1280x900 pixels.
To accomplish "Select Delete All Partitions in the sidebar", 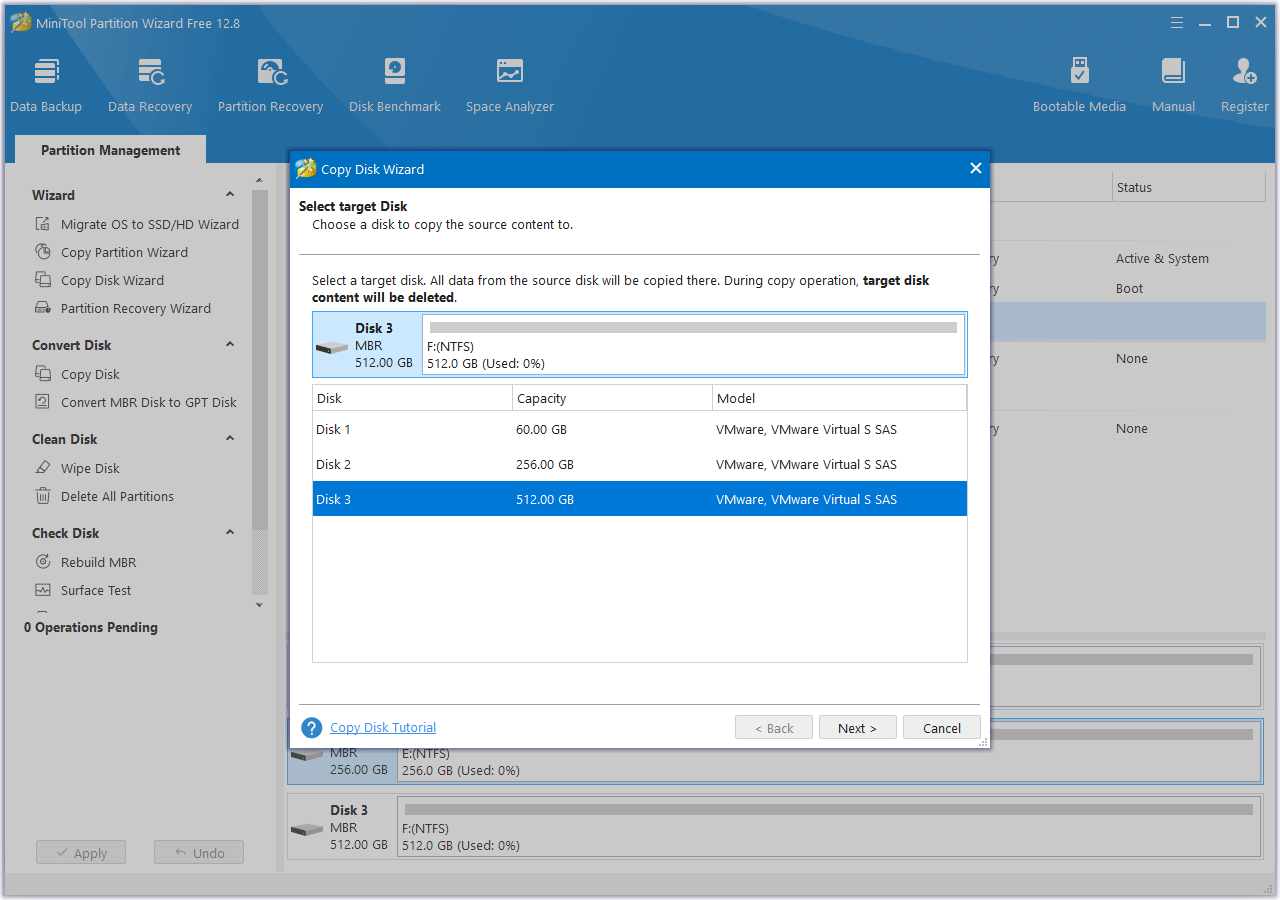I will click(117, 496).
